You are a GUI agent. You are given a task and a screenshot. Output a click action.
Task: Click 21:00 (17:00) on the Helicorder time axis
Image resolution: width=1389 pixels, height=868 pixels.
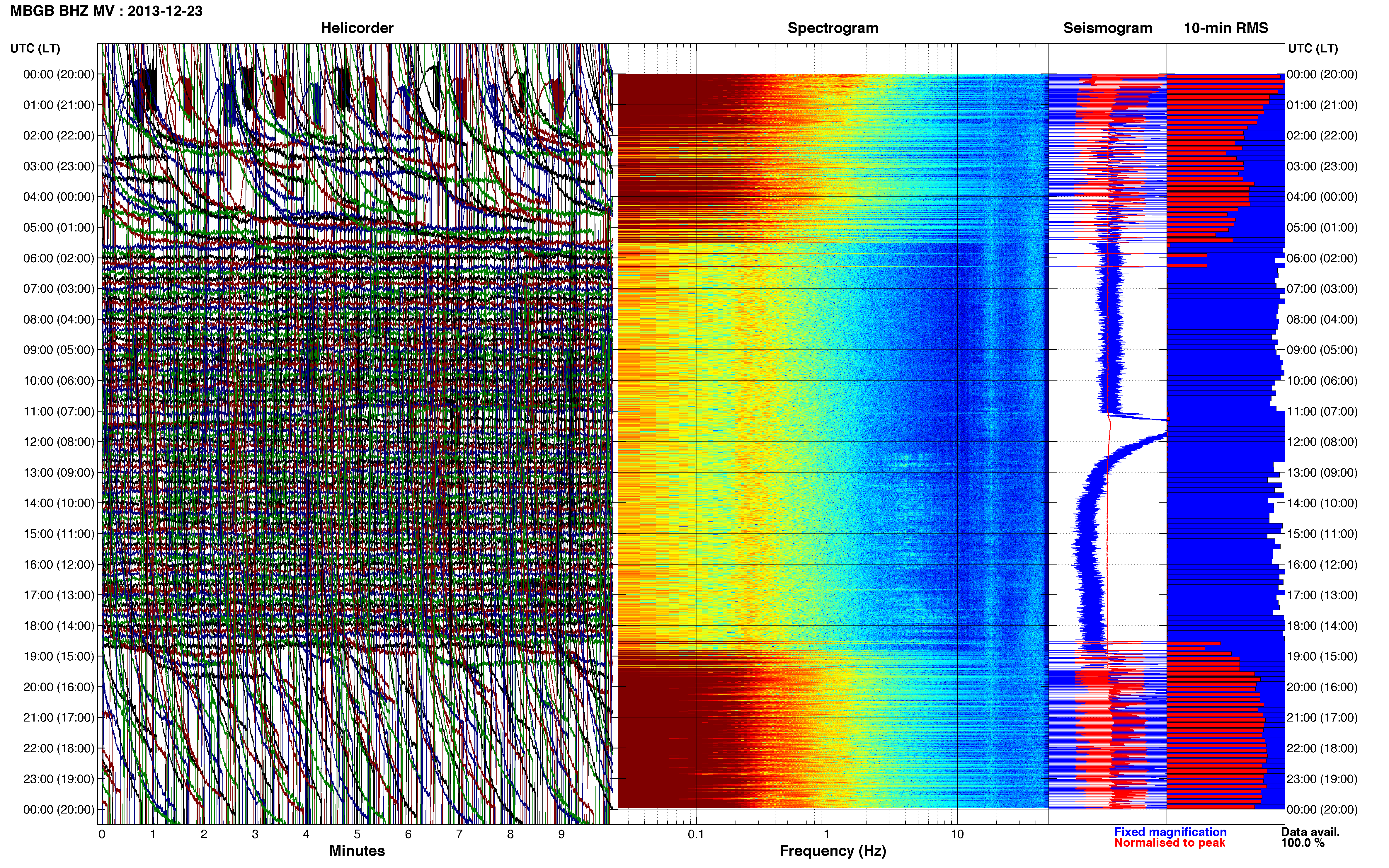(59, 718)
